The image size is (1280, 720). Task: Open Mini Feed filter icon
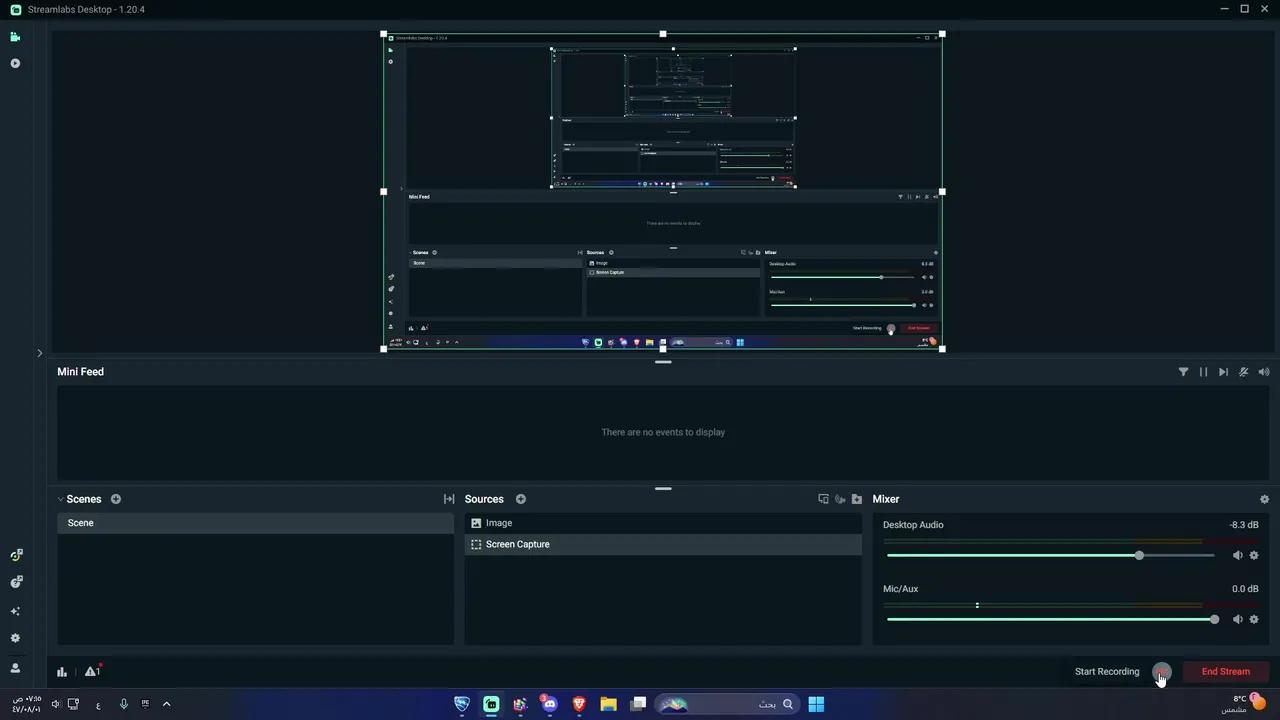click(1183, 372)
